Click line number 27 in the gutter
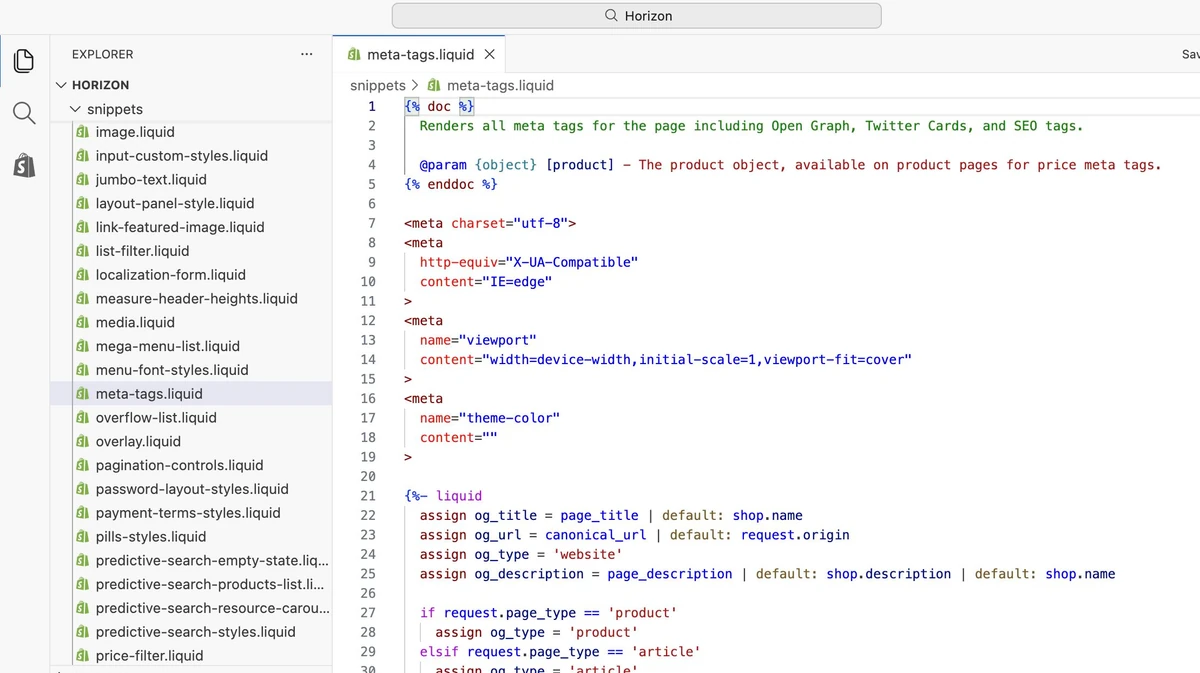The width and height of the screenshot is (1200, 673). tap(368, 613)
